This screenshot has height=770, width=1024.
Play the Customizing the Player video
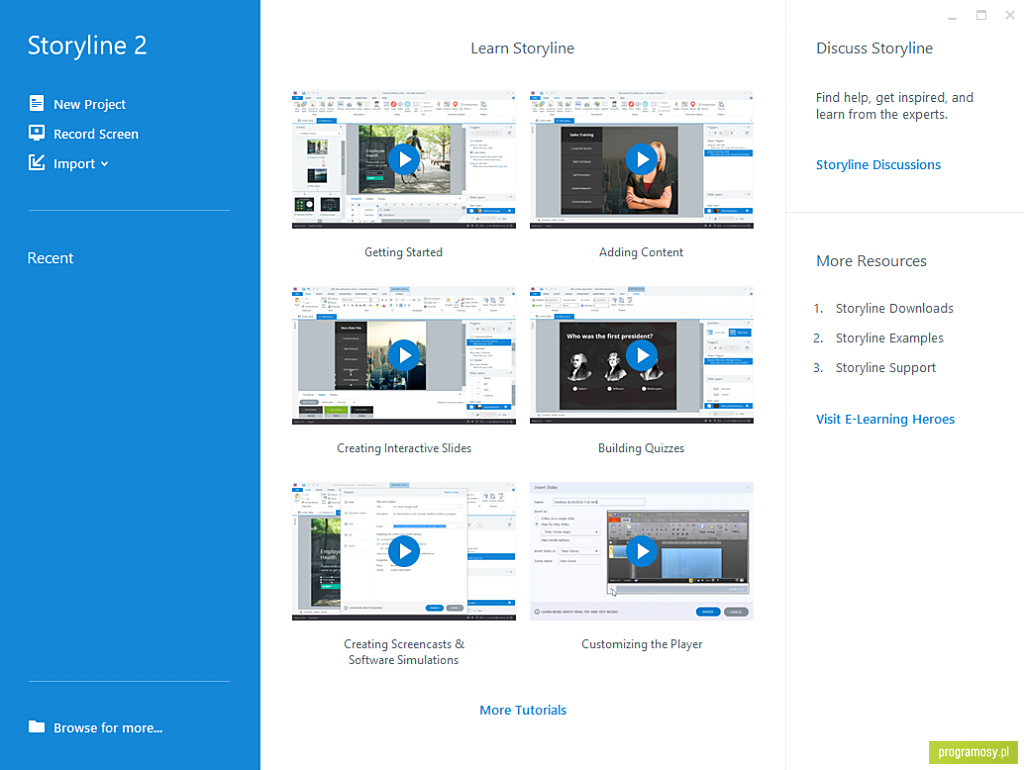click(x=642, y=552)
